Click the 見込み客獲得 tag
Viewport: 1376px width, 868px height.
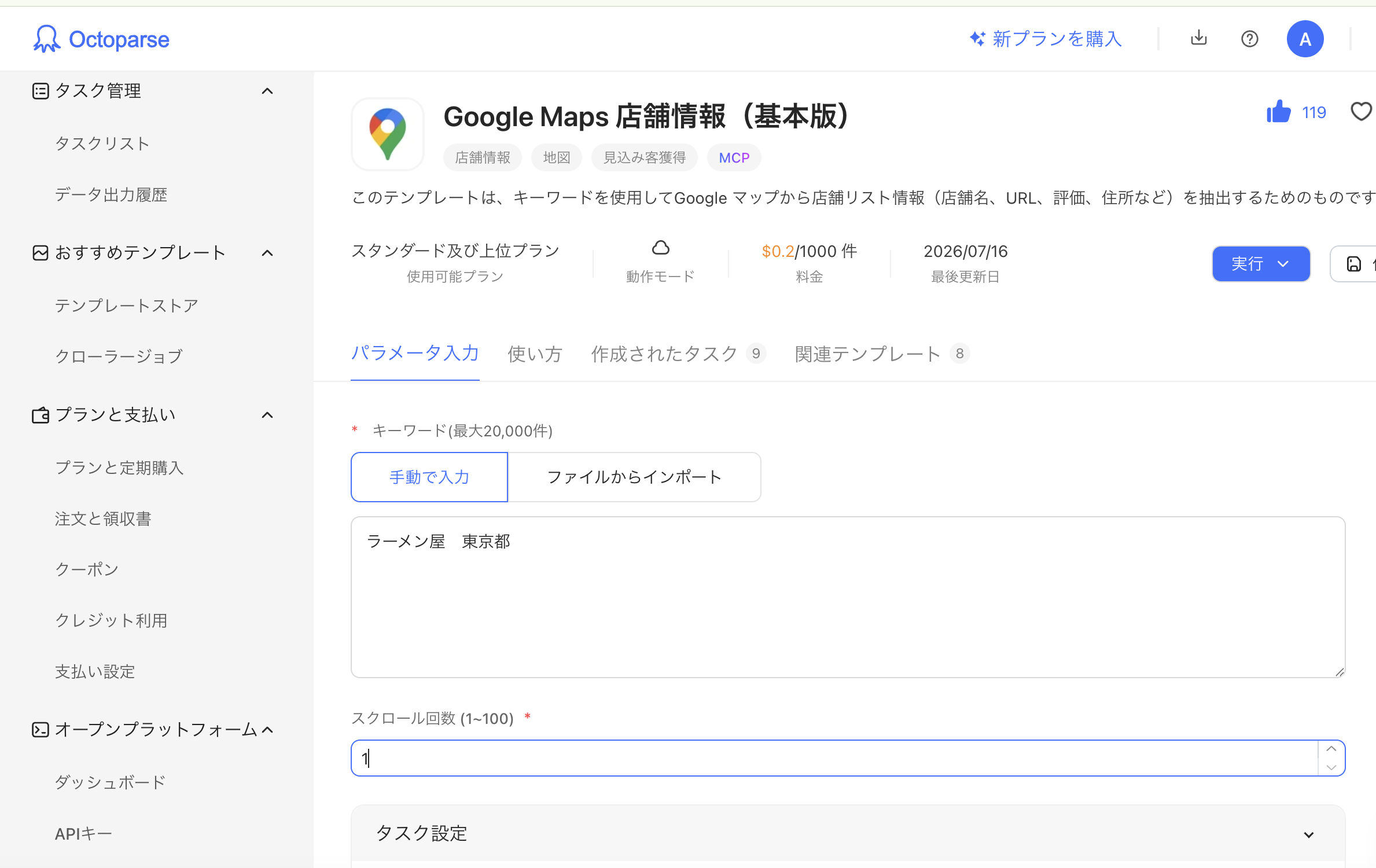click(x=645, y=157)
